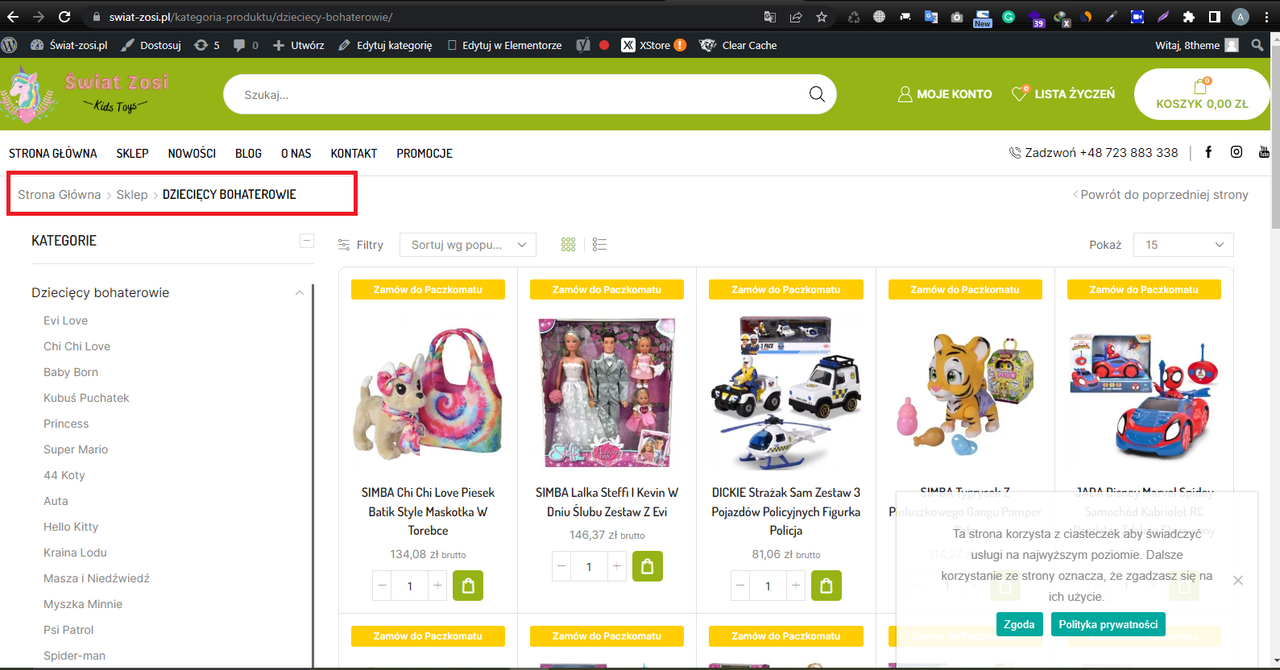Decrease quantity for Chi Chi Love Piesek
Image resolution: width=1280 pixels, height=670 pixels.
[382, 586]
